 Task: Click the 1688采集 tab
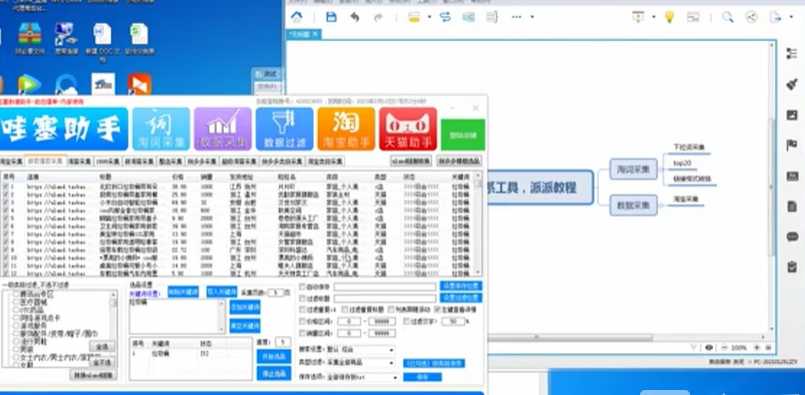(x=107, y=161)
